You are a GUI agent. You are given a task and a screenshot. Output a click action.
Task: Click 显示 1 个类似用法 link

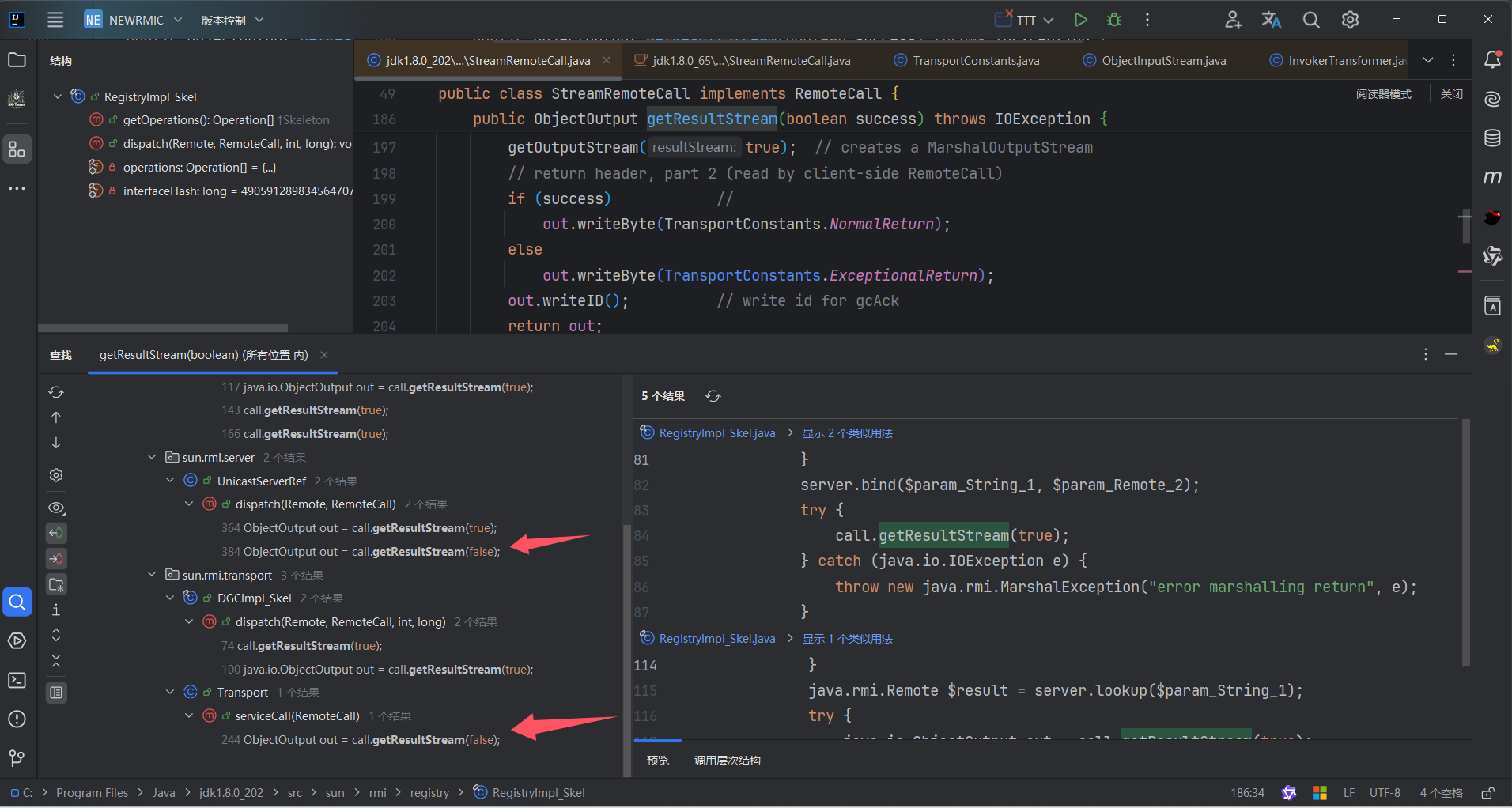(847, 639)
